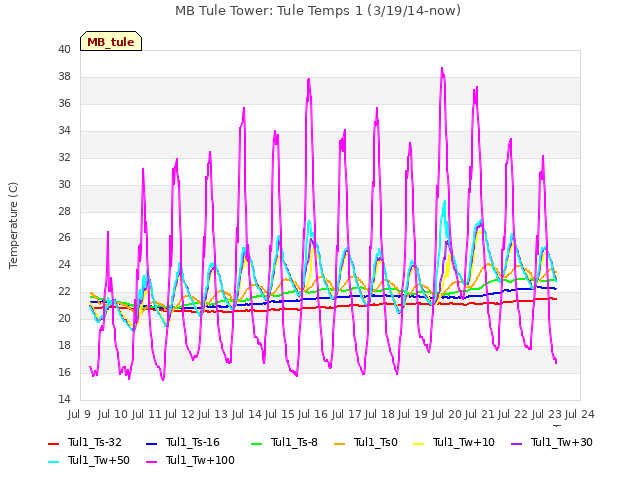
Task: Click the blue Tul1_Ts-16 legend swatch
Action: click(x=151, y=443)
